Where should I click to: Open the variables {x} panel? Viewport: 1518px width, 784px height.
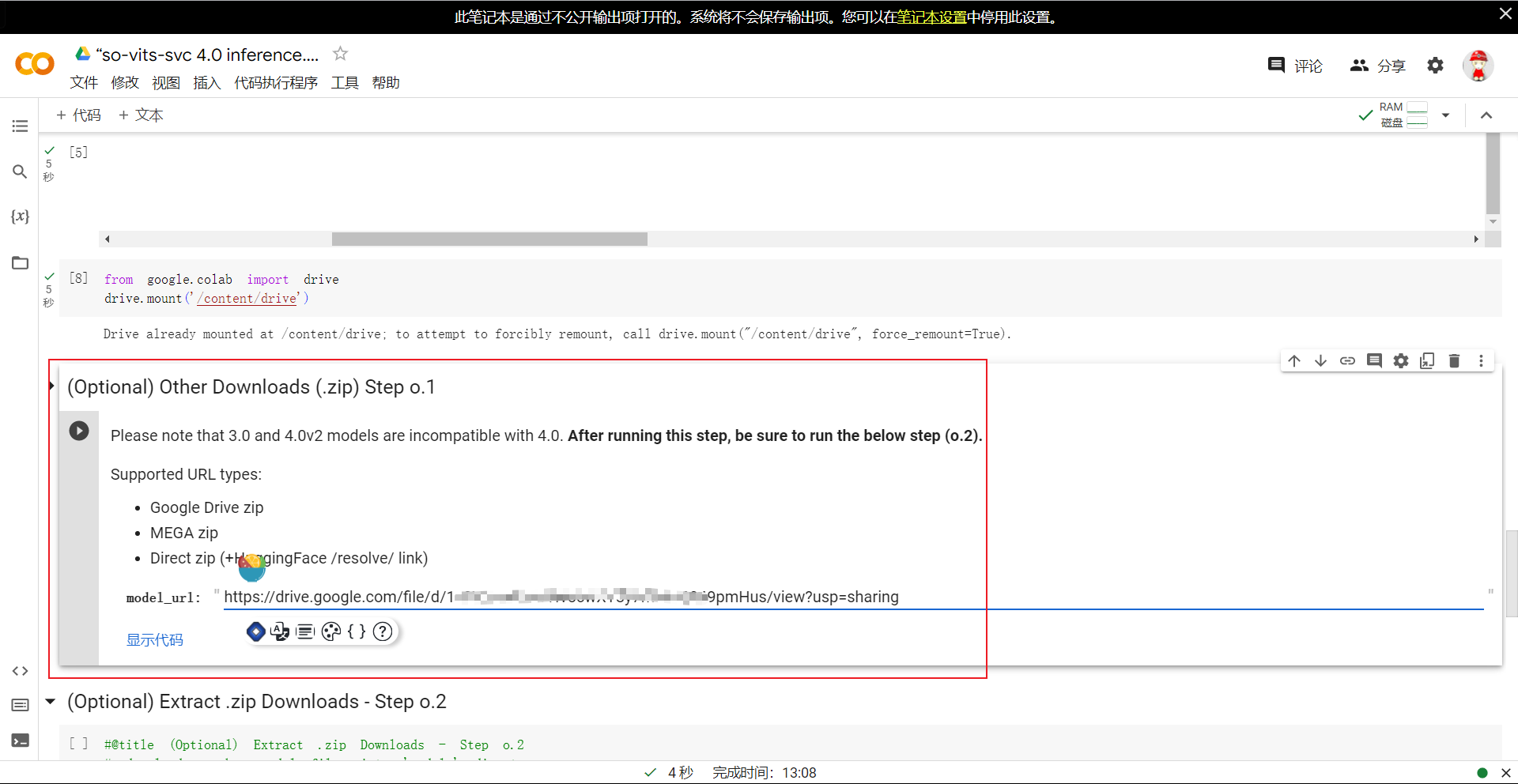pos(20,217)
